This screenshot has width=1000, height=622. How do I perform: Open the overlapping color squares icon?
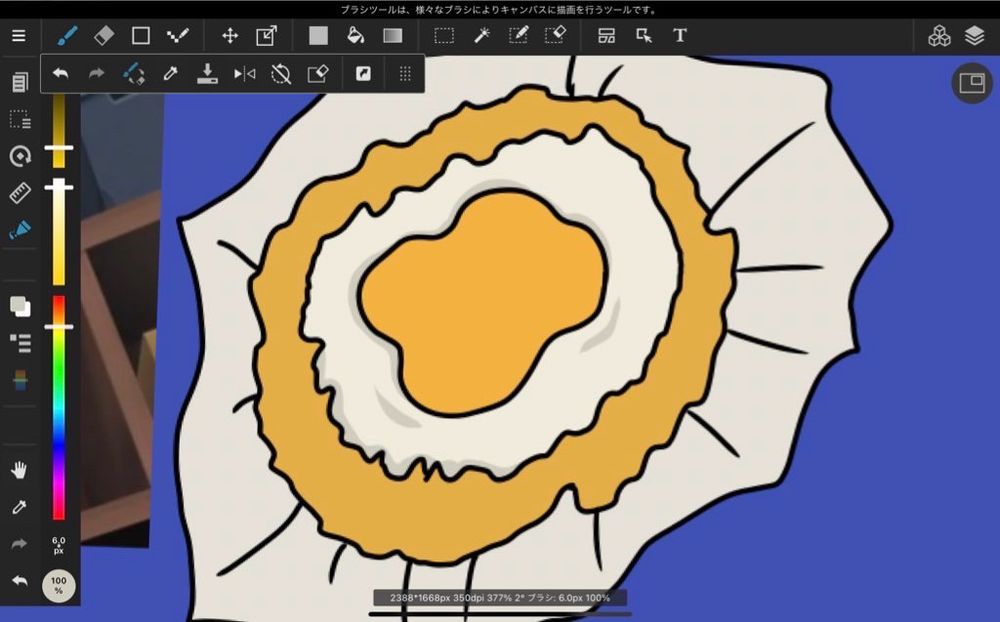click(20, 306)
